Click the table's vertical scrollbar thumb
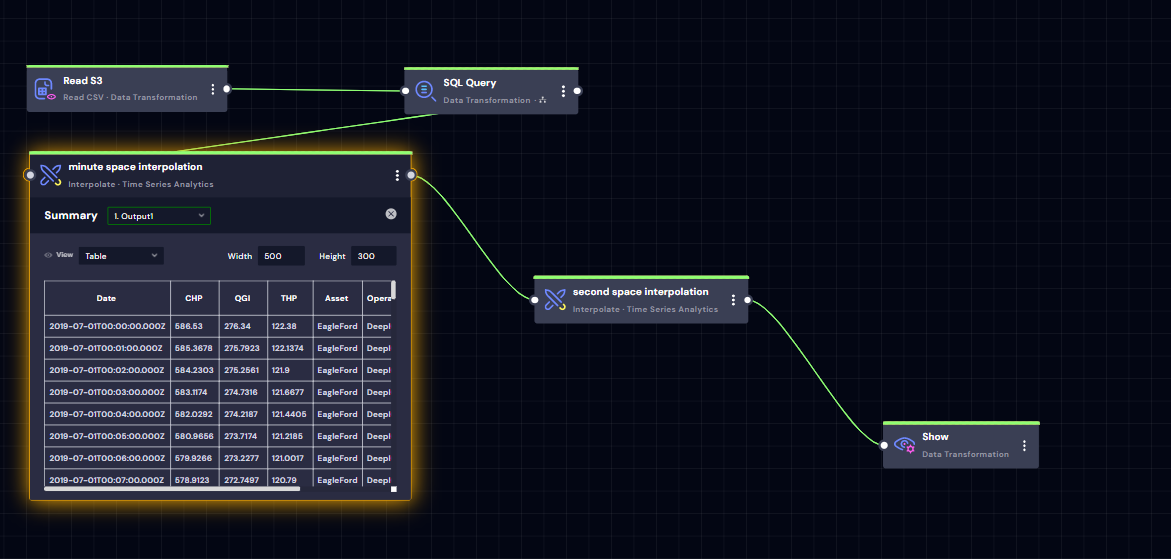Image resolution: width=1171 pixels, height=559 pixels. [x=394, y=290]
